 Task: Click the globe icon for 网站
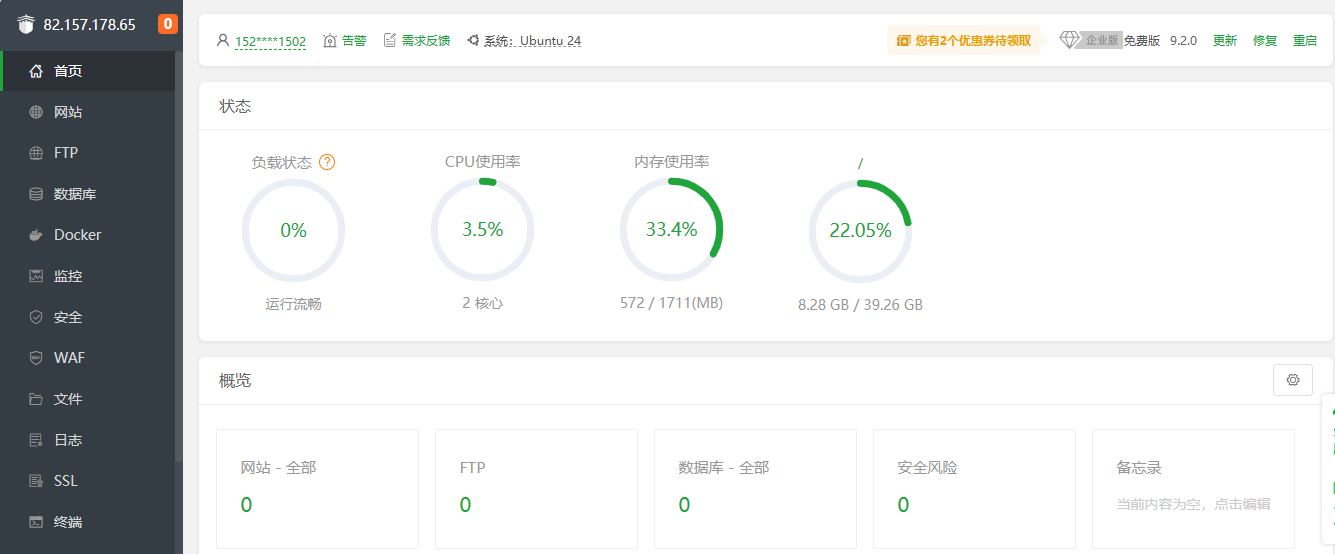(36, 112)
